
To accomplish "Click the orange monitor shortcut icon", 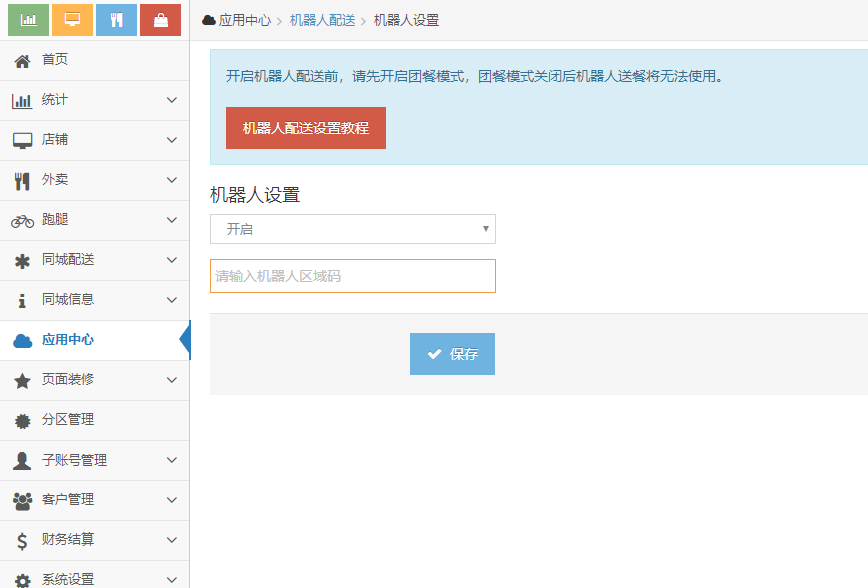I will 72,19.
